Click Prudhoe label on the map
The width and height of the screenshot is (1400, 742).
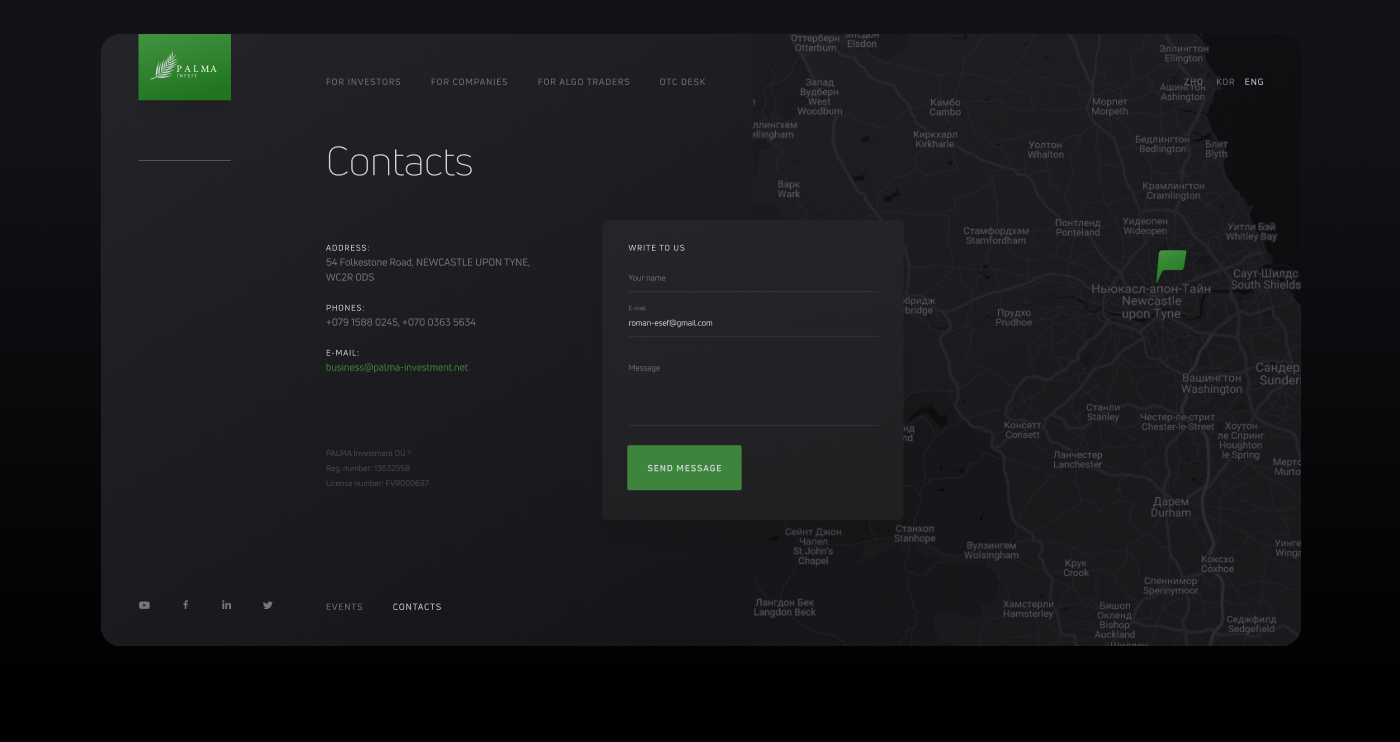pyautogui.click(x=1014, y=318)
